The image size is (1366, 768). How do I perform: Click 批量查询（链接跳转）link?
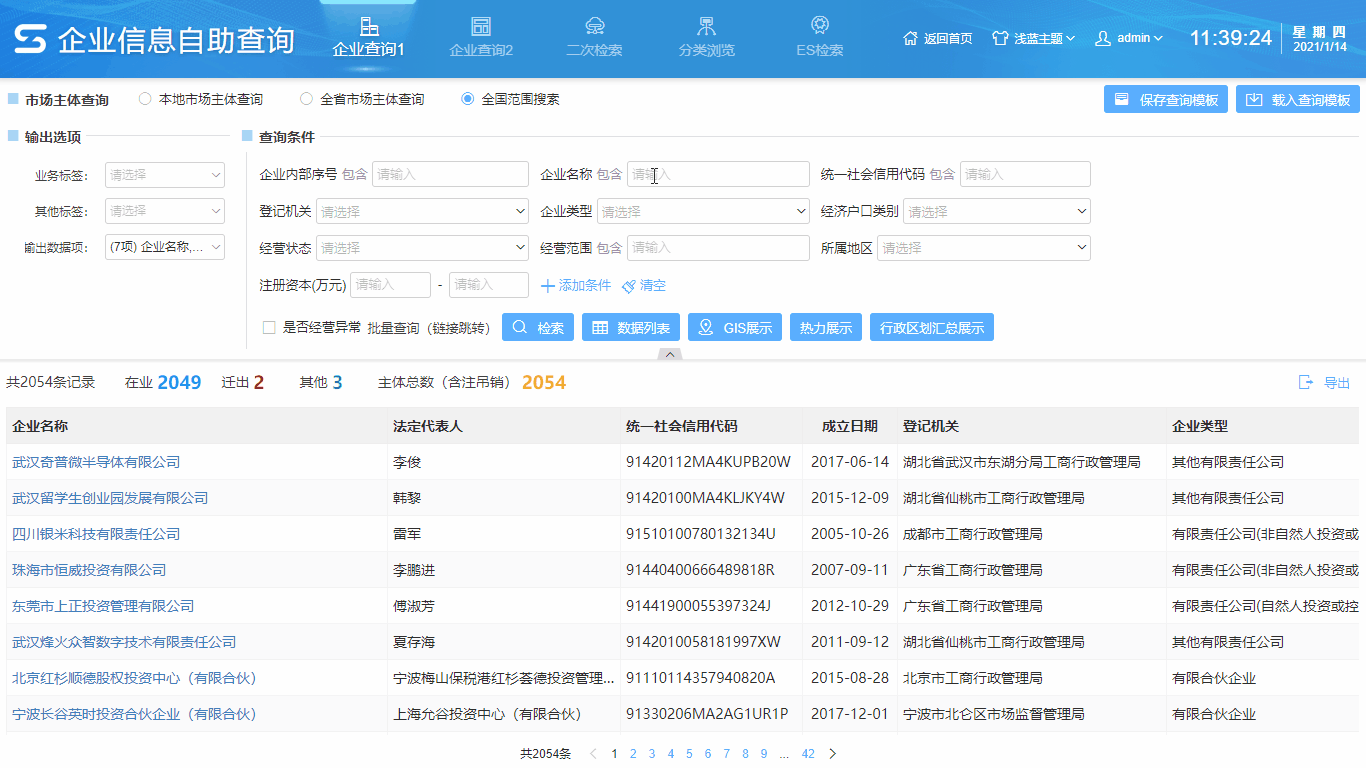(429, 328)
